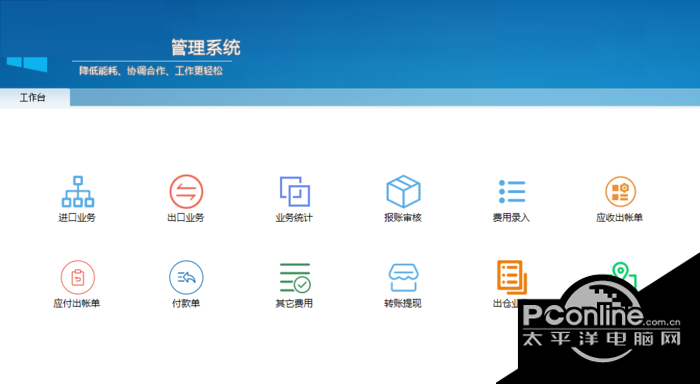Click the 出口业务 label
The image size is (700, 384).
(x=186, y=217)
